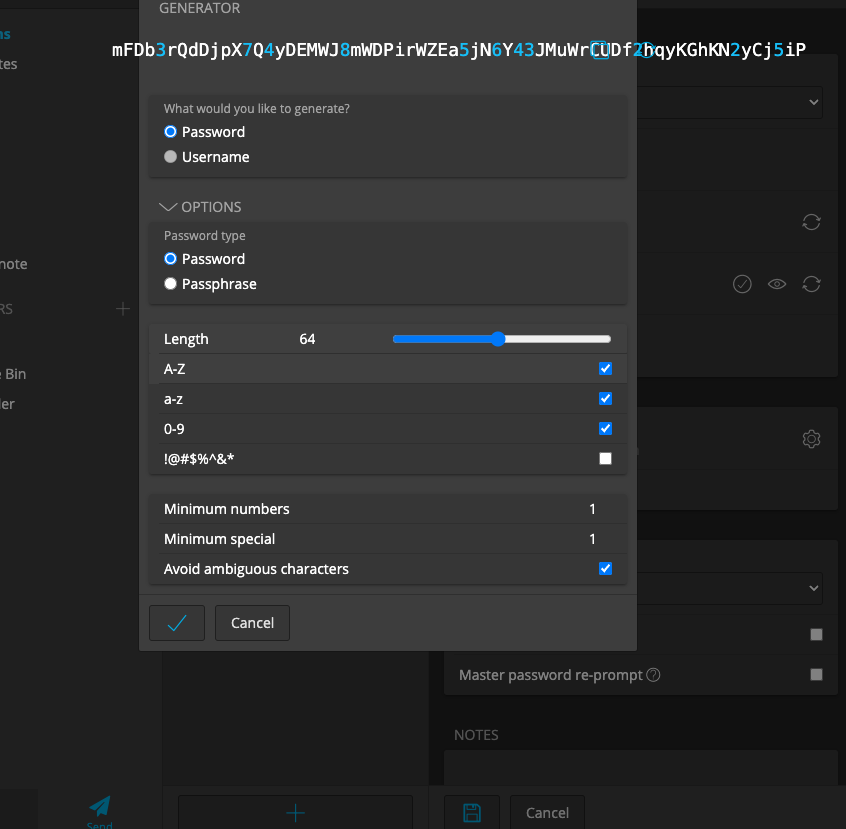Click the Minimum numbers value field

coord(592,509)
